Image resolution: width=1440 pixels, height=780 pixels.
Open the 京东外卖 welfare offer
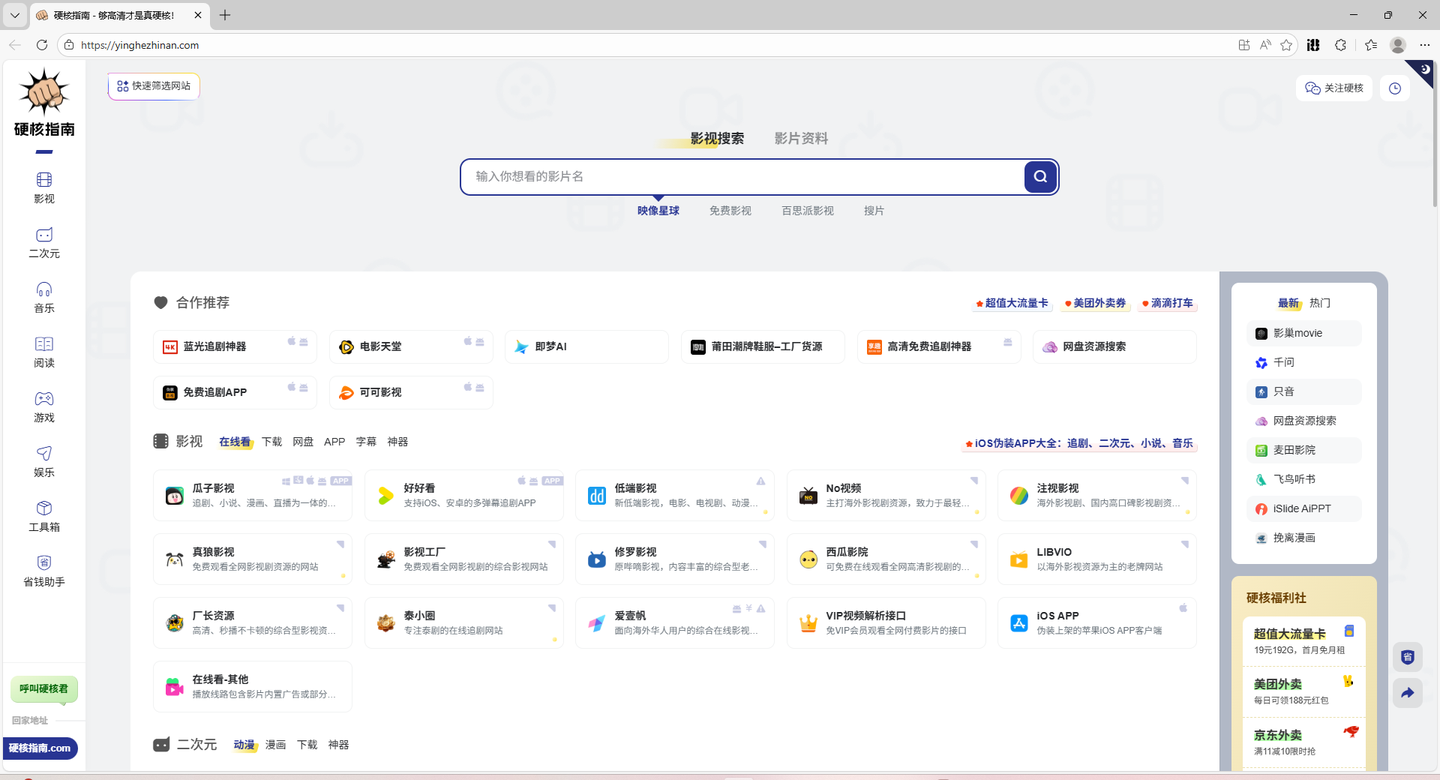pyautogui.click(x=1305, y=741)
